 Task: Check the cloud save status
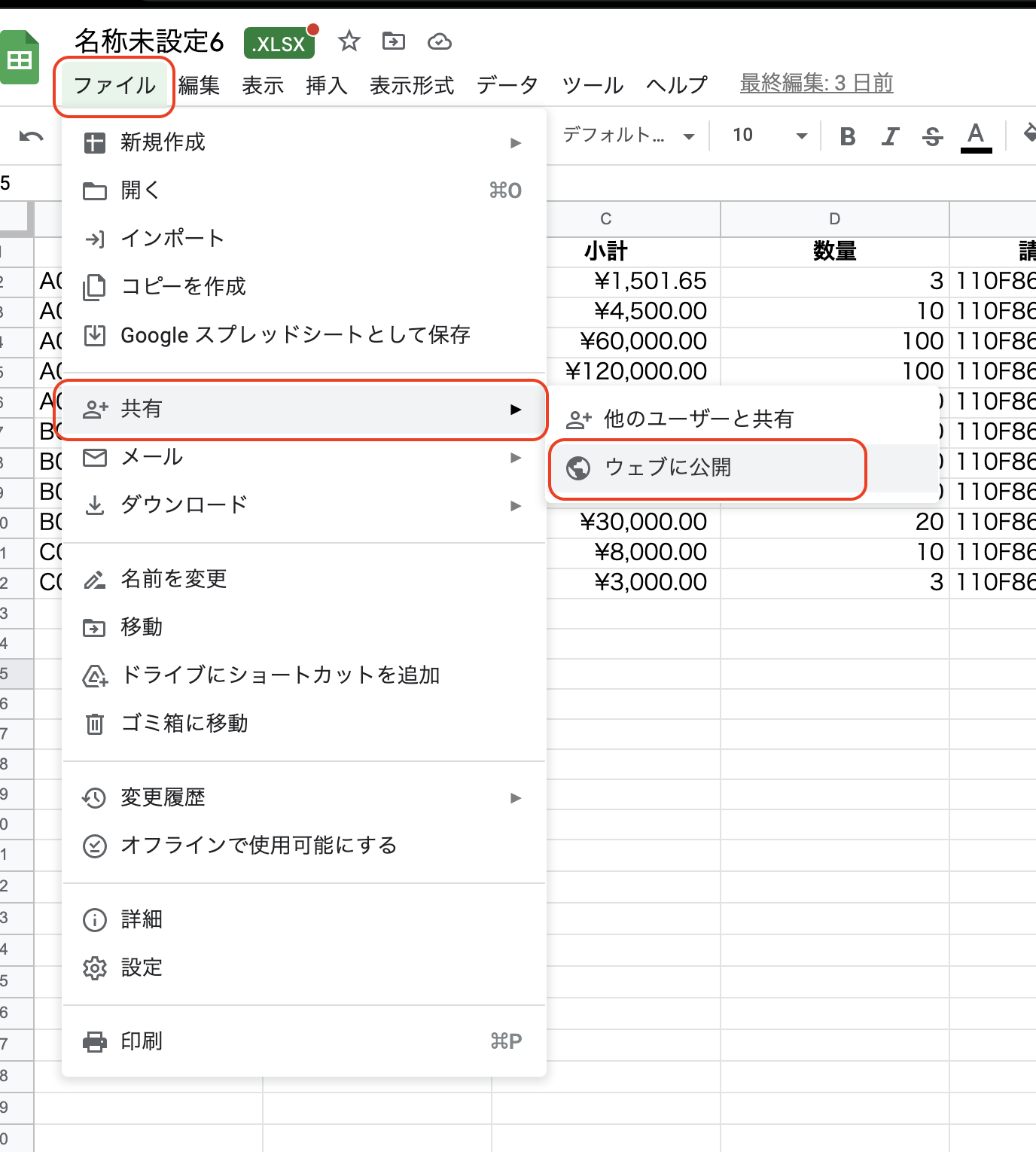(x=439, y=42)
